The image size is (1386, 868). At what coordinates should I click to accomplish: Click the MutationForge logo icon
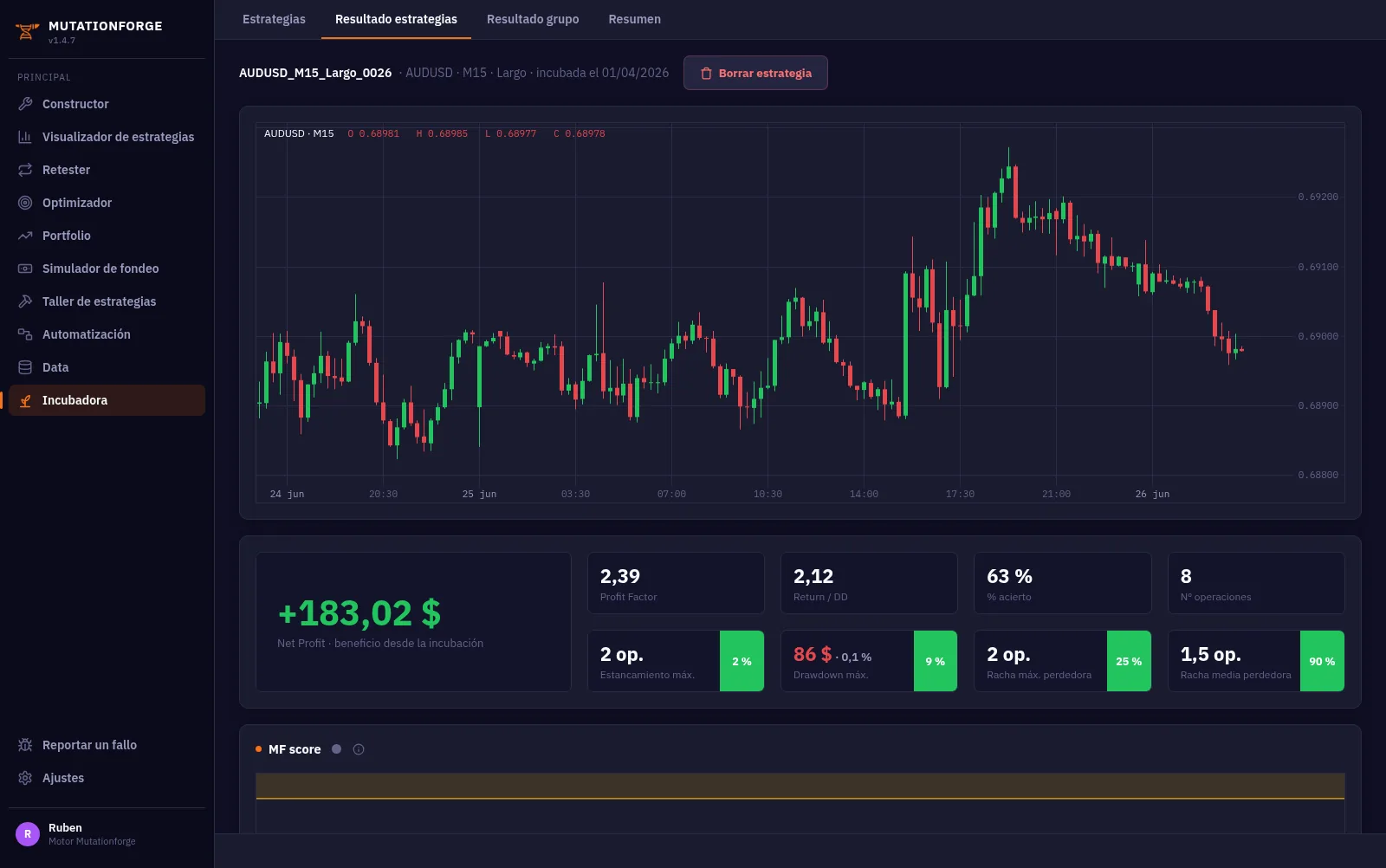[x=27, y=32]
